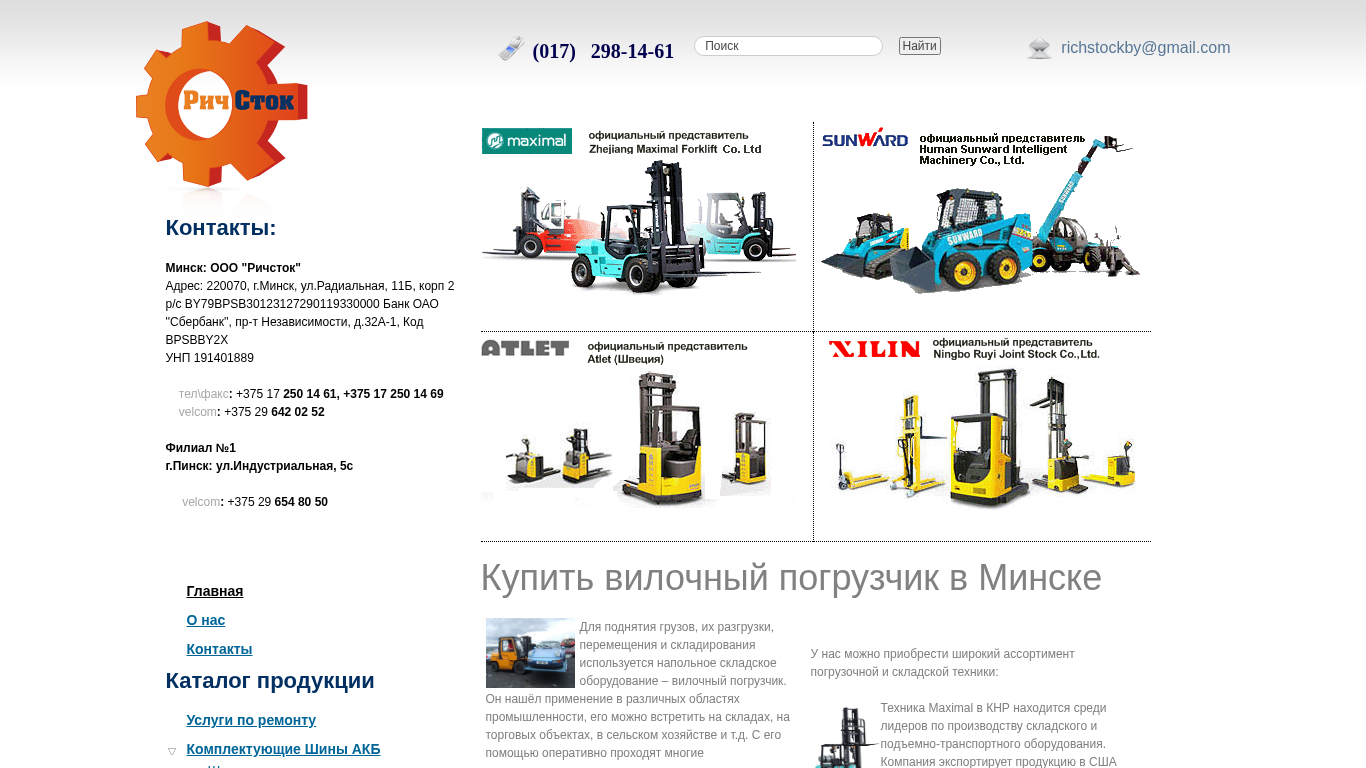Screen dimensions: 1366x768
Task: Click the Филиал №1 text
Action: (x=201, y=448)
